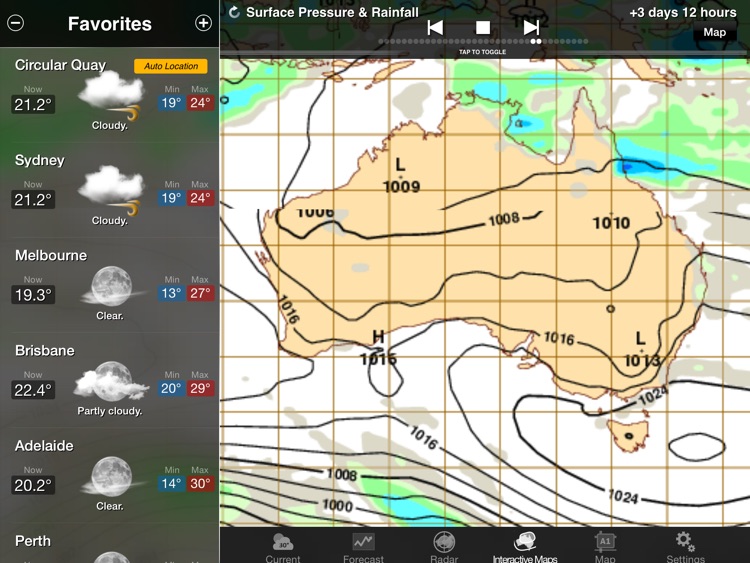The height and width of the screenshot is (563, 750).
Task: Select Adelaide in Favorites list
Action: (x=110, y=476)
